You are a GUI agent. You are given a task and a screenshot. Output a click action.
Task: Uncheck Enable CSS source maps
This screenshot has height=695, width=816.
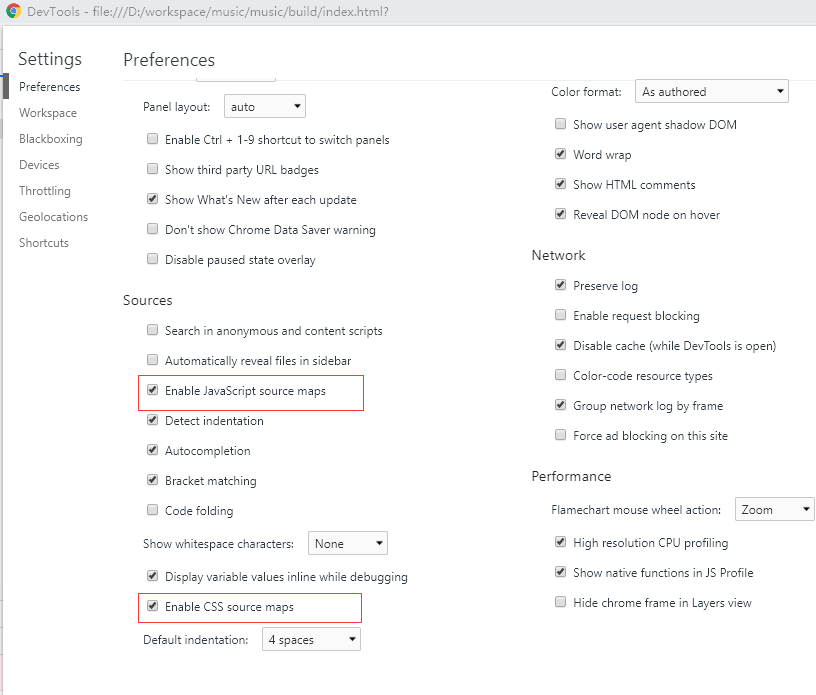pyautogui.click(x=152, y=606)
